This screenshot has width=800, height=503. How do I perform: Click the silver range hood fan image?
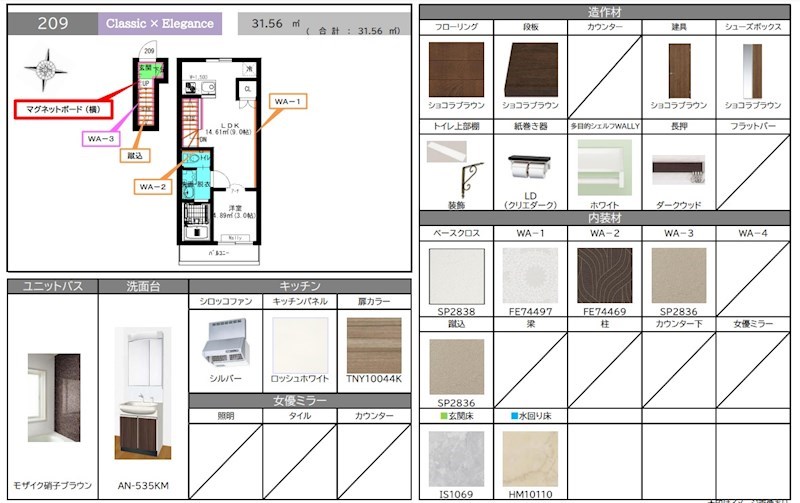coord(226,343)
